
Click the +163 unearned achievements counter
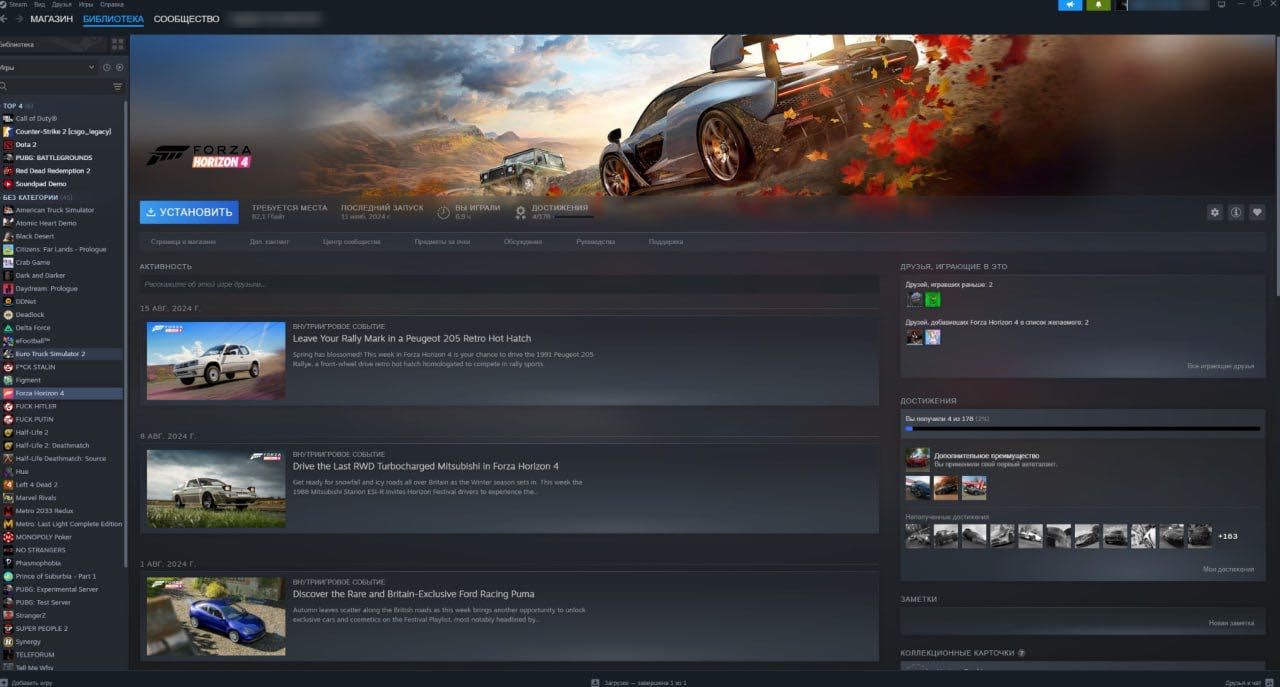point(1227,536)
